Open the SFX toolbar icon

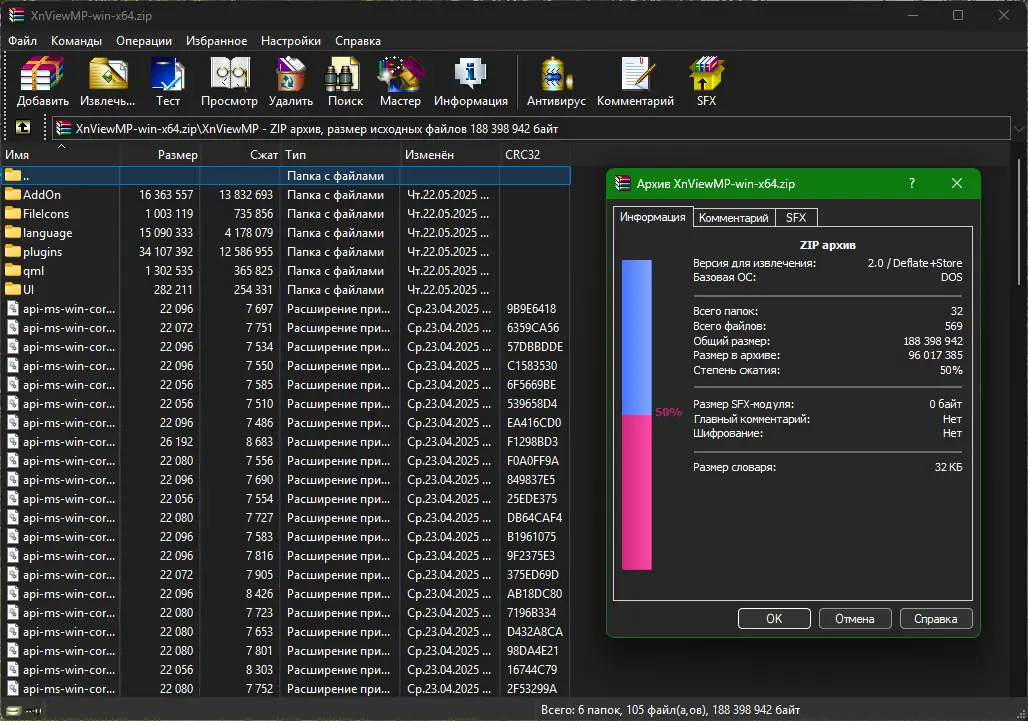point(706,81)
